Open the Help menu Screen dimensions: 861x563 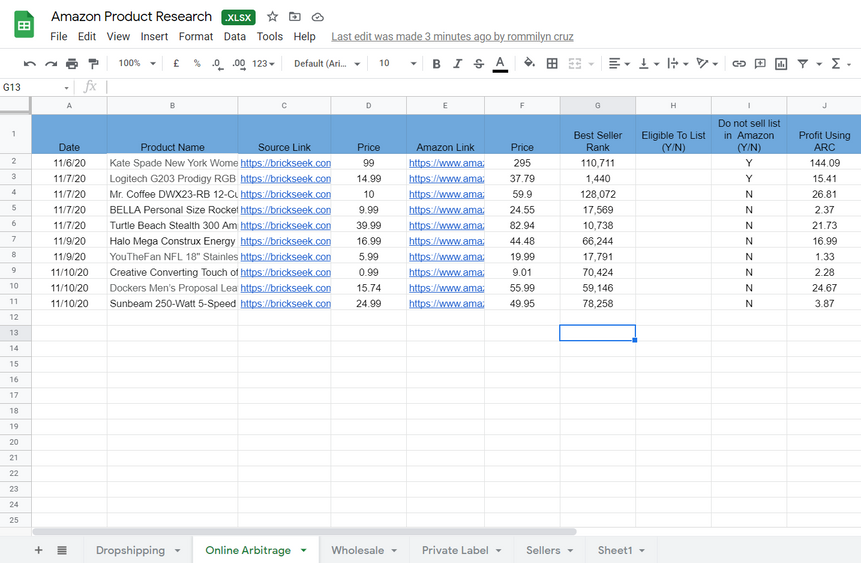pyautogui.click(x=304, y=37)
